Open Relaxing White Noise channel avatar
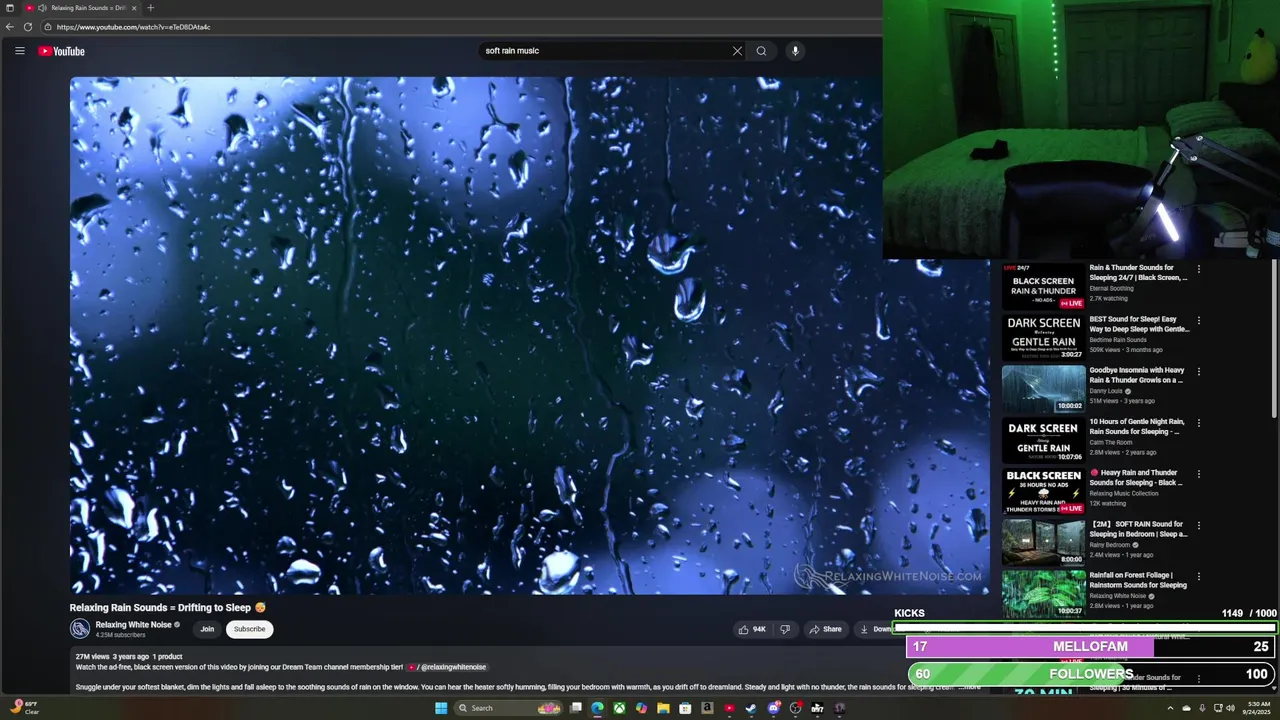This screenshot has height=720, width=1280. click(80, 629)
